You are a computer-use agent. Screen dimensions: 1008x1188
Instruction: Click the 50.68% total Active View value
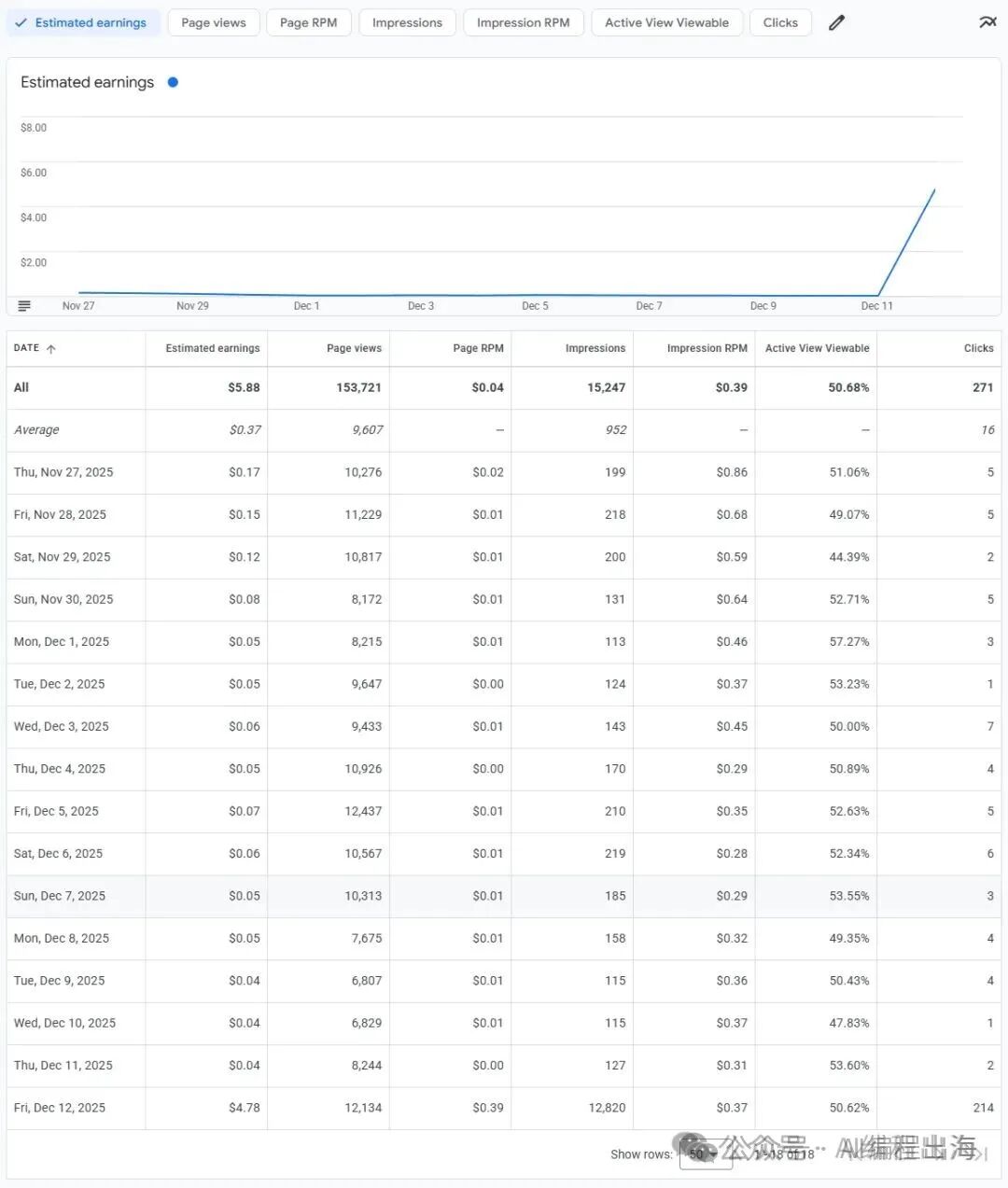pyautogui.click(x=848, y=387)
